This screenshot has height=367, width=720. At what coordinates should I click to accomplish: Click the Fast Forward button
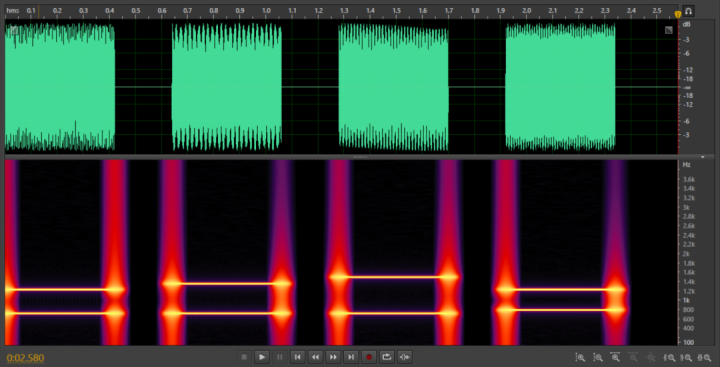click(333, 357)
